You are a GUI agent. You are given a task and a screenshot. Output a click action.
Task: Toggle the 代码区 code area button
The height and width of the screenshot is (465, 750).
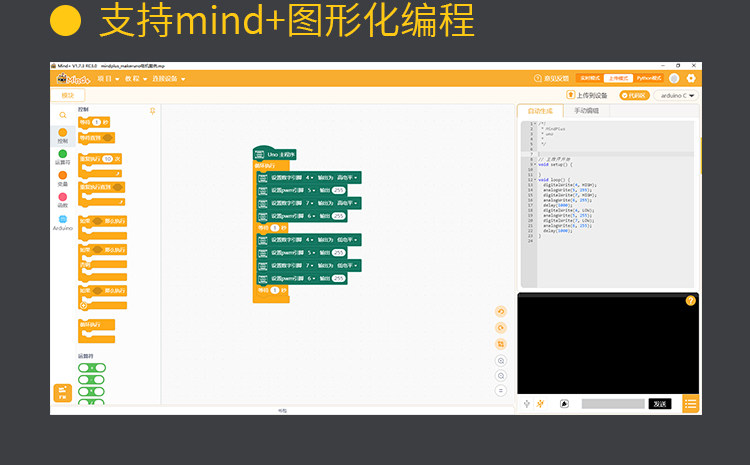[x=634, y=95]
